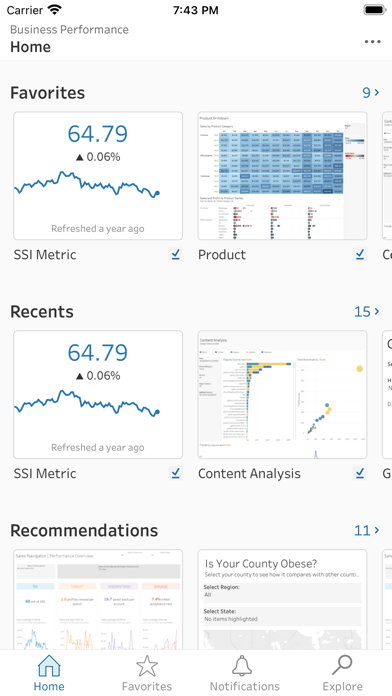Click the Business Performance site title

click(x=69, y=29)
